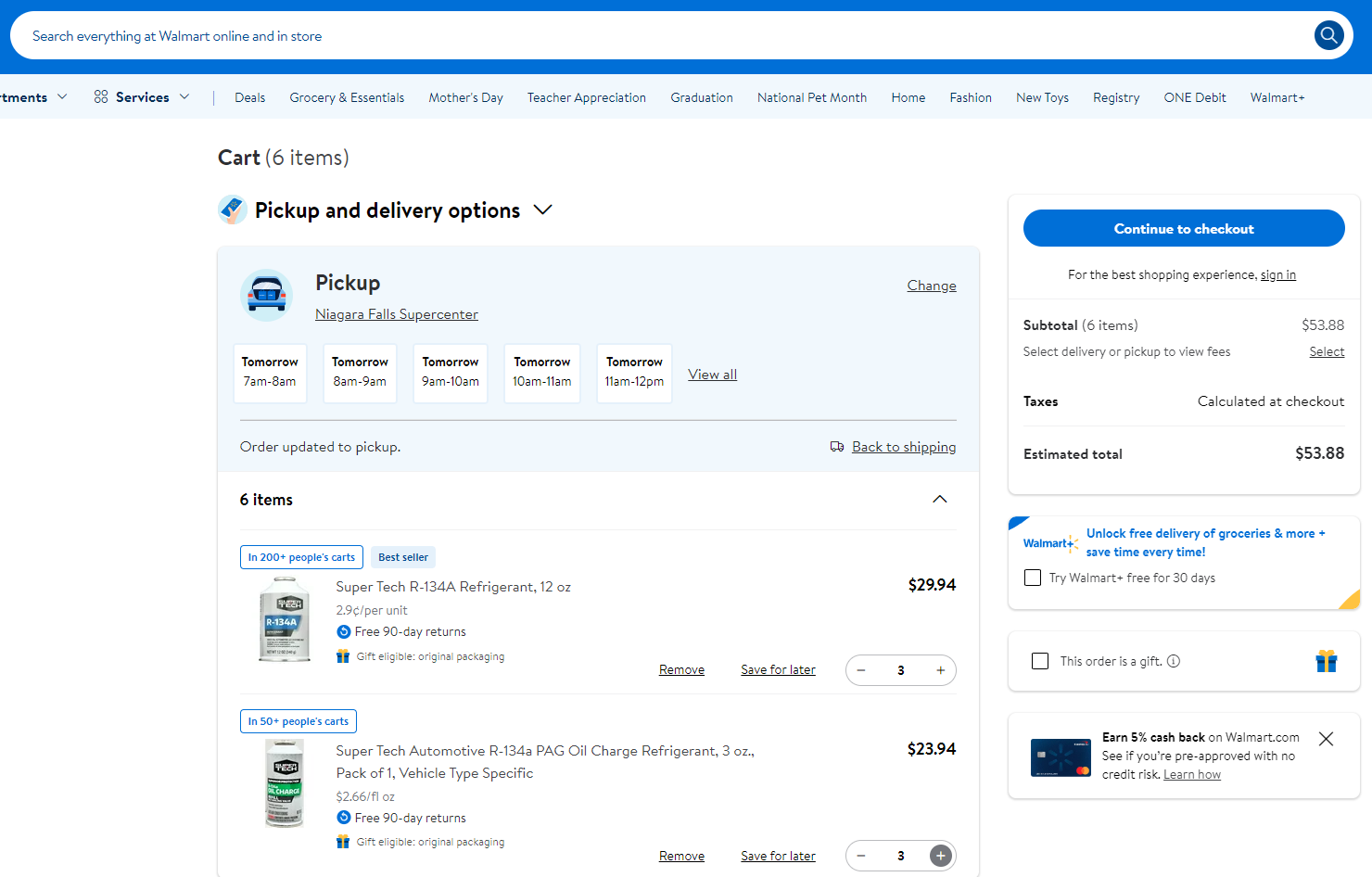The height and width of the screenshot is (877, 1372).
Task: Click the Learn how link
Action: [1192, 774]
